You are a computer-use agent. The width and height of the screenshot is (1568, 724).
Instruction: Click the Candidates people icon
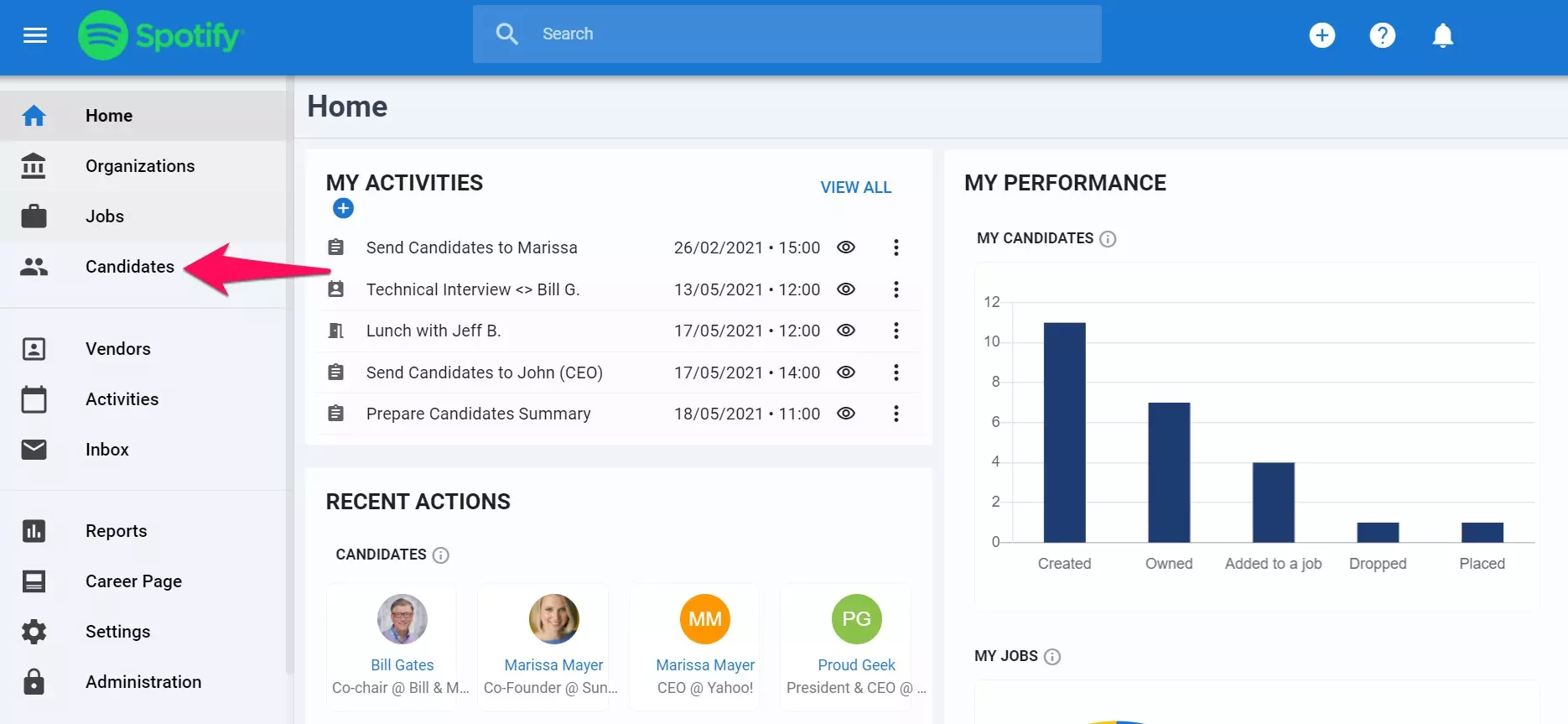tap(34, 267)
